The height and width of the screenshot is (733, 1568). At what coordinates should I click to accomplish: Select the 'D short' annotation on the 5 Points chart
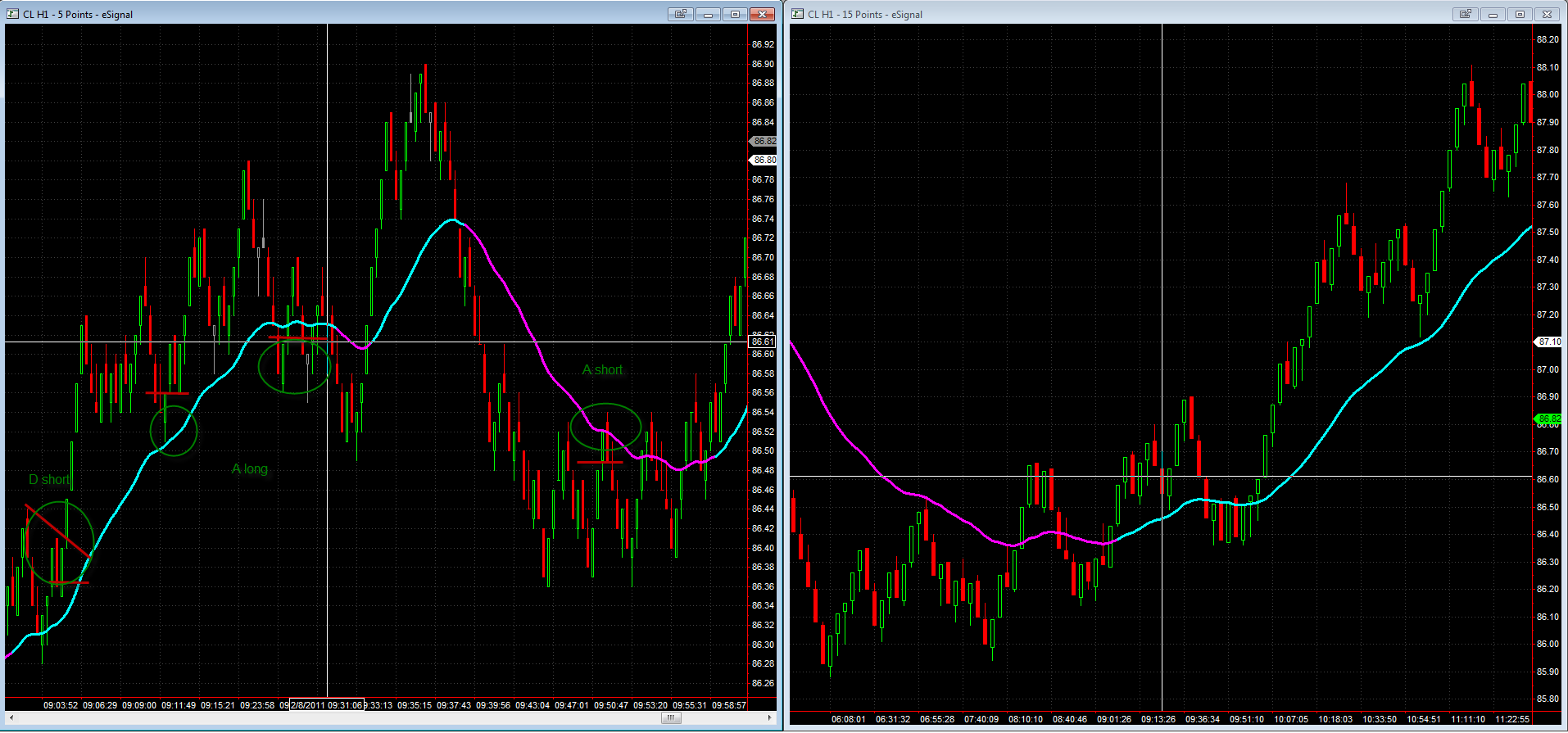click(49, 480)
